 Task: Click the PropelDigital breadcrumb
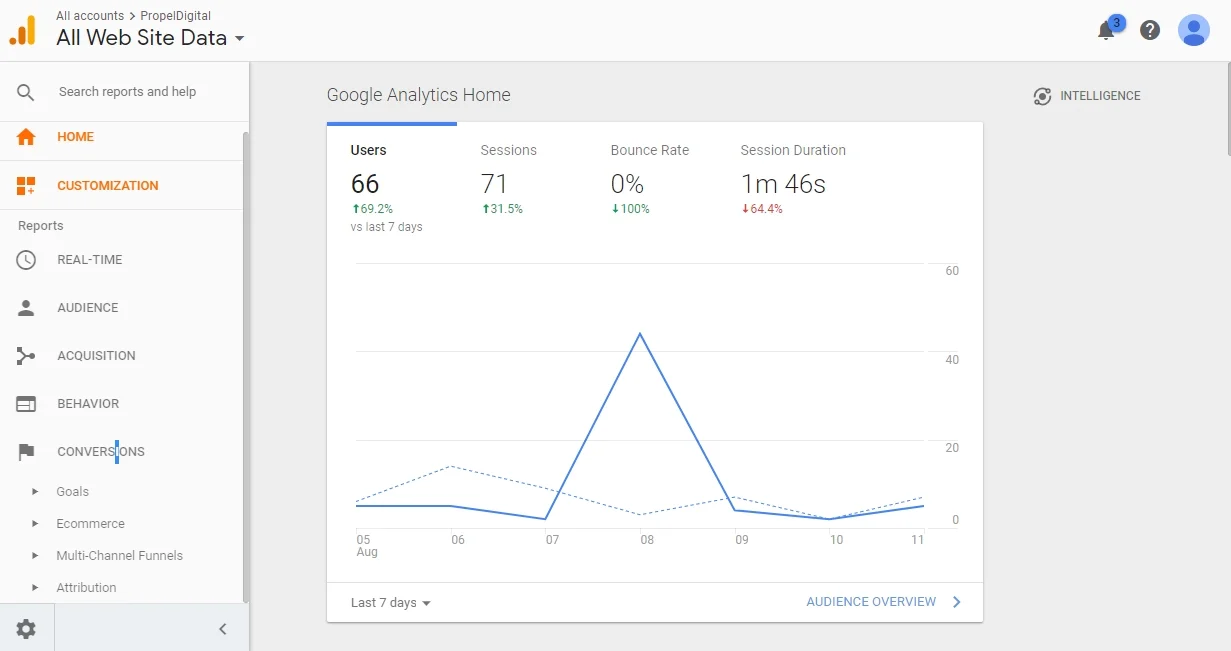click(175, 16)
